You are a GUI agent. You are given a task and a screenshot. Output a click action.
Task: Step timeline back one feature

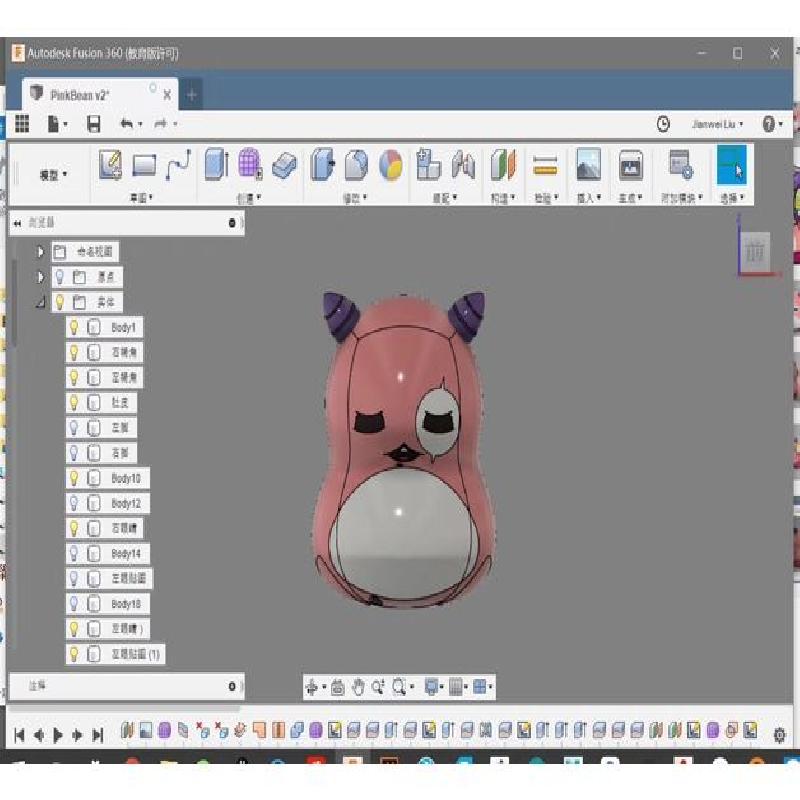pos(39,735)
